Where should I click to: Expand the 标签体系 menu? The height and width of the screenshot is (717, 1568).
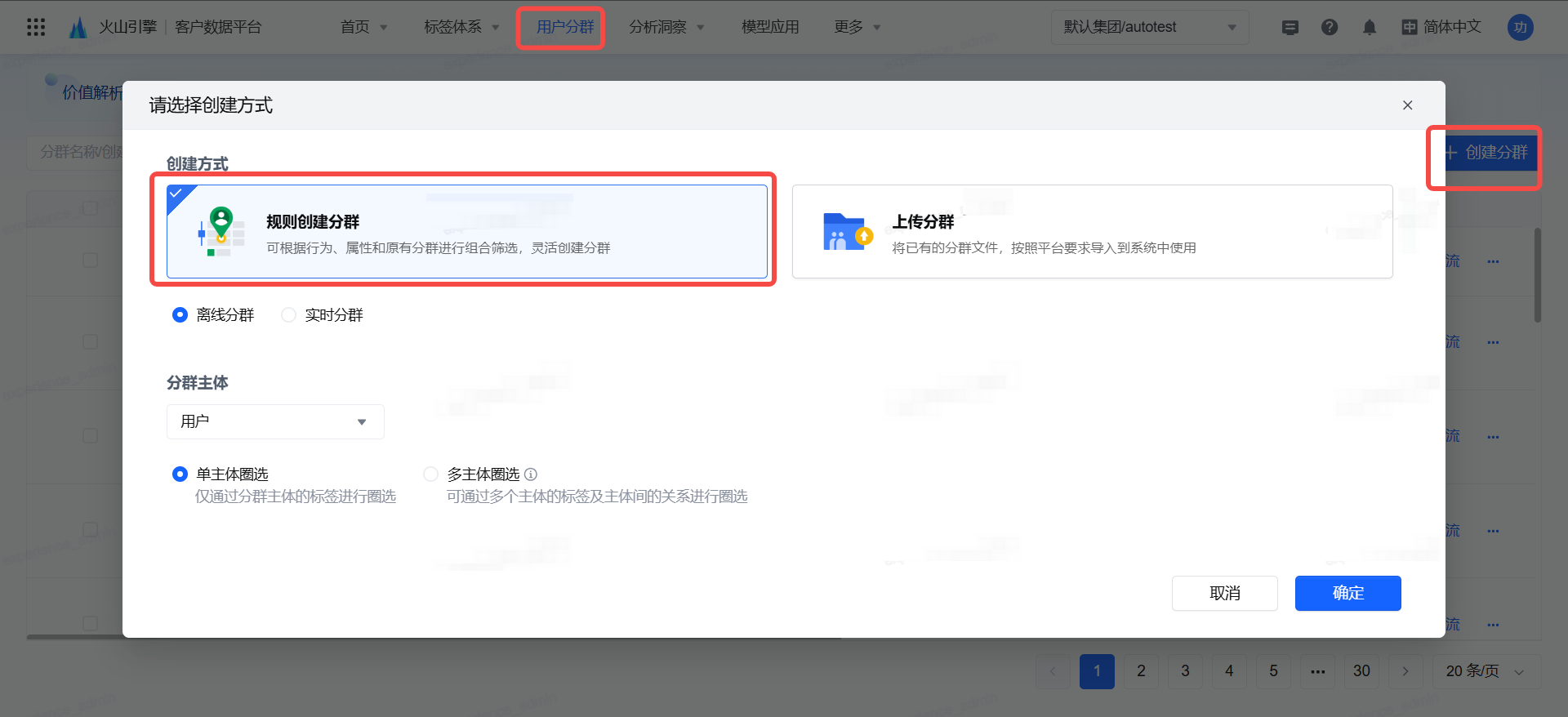point(461,27)
